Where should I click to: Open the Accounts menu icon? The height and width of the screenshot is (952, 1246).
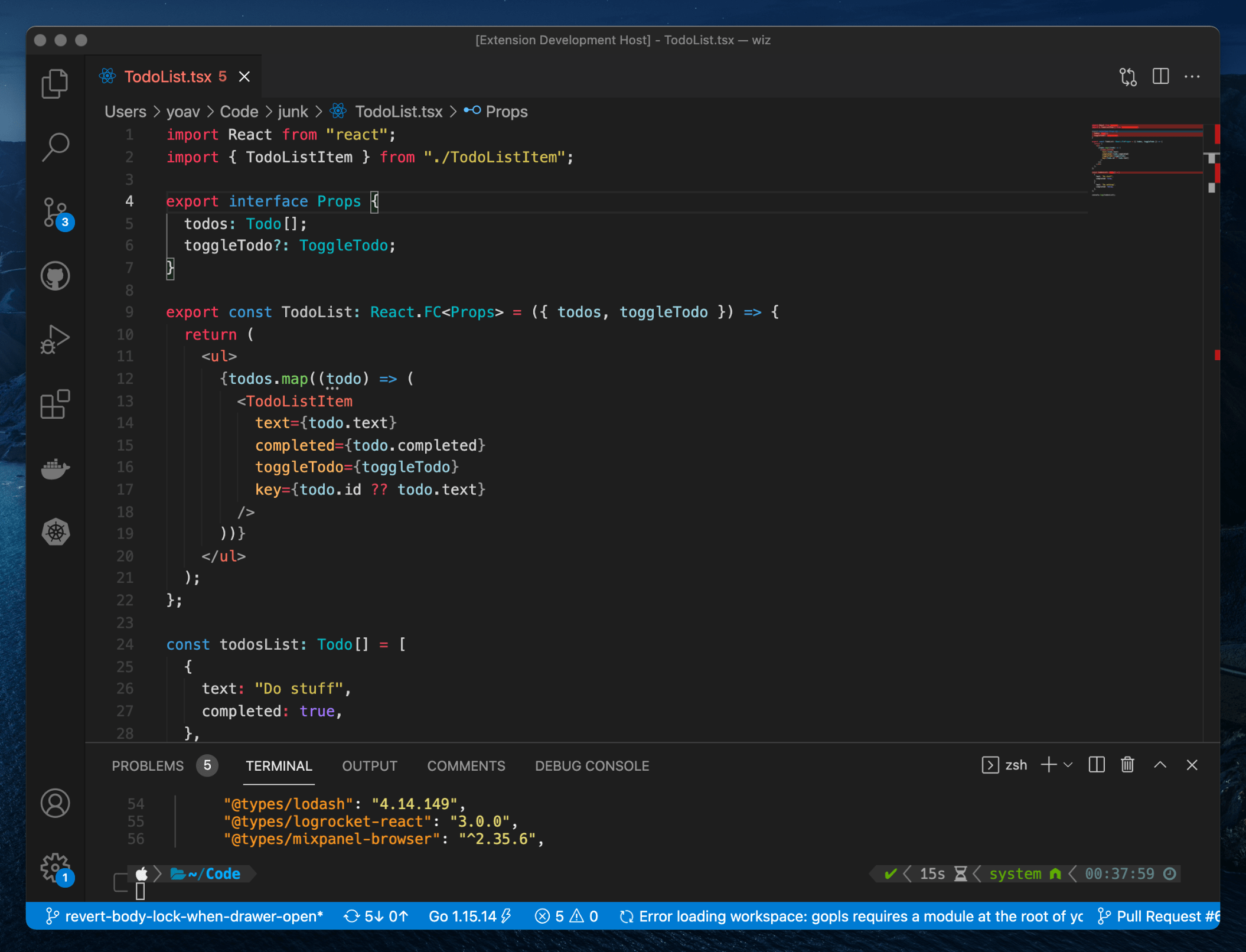point(55,803)
